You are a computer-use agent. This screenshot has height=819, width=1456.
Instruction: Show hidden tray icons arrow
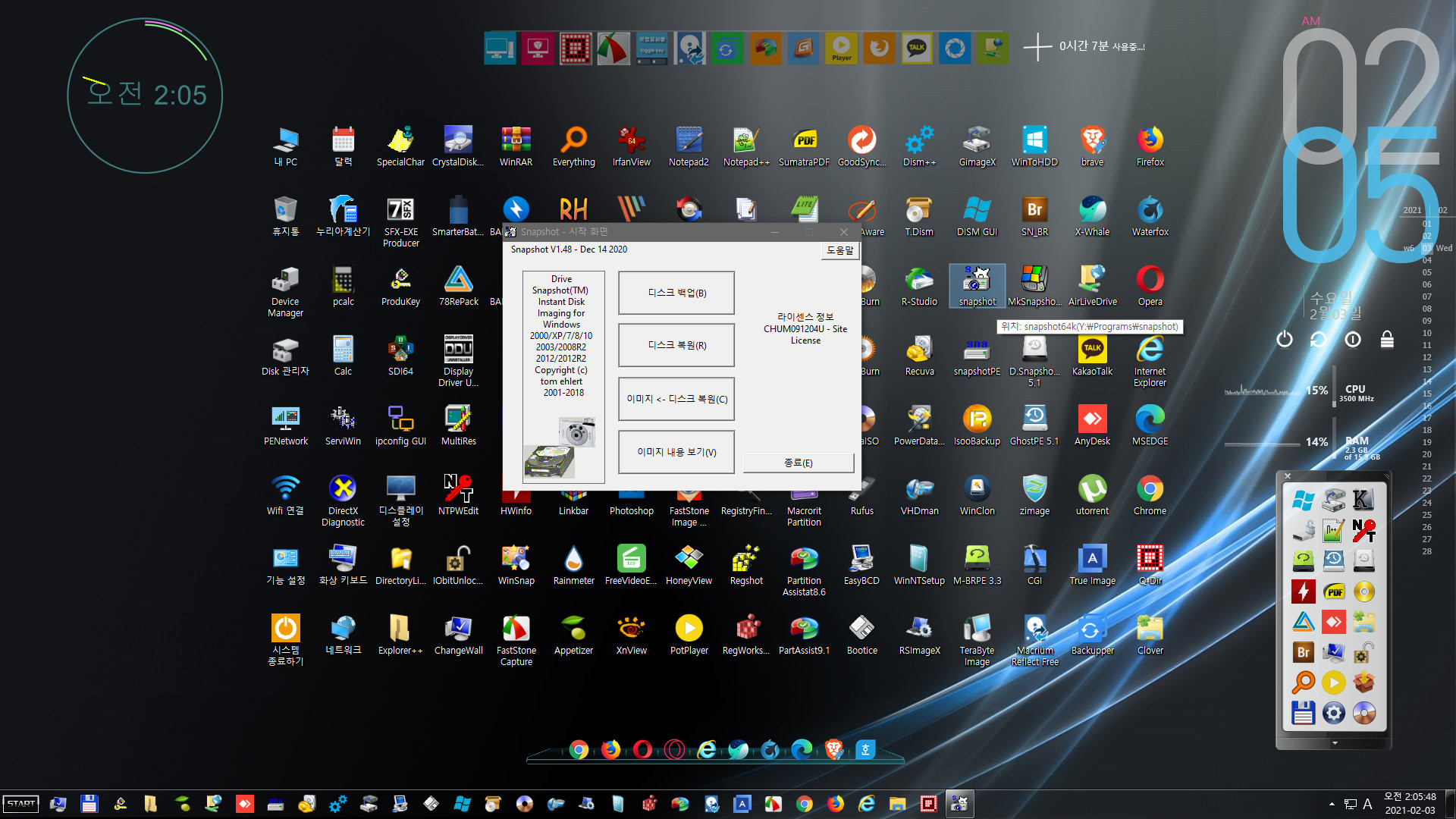[x=1332, y=804]
